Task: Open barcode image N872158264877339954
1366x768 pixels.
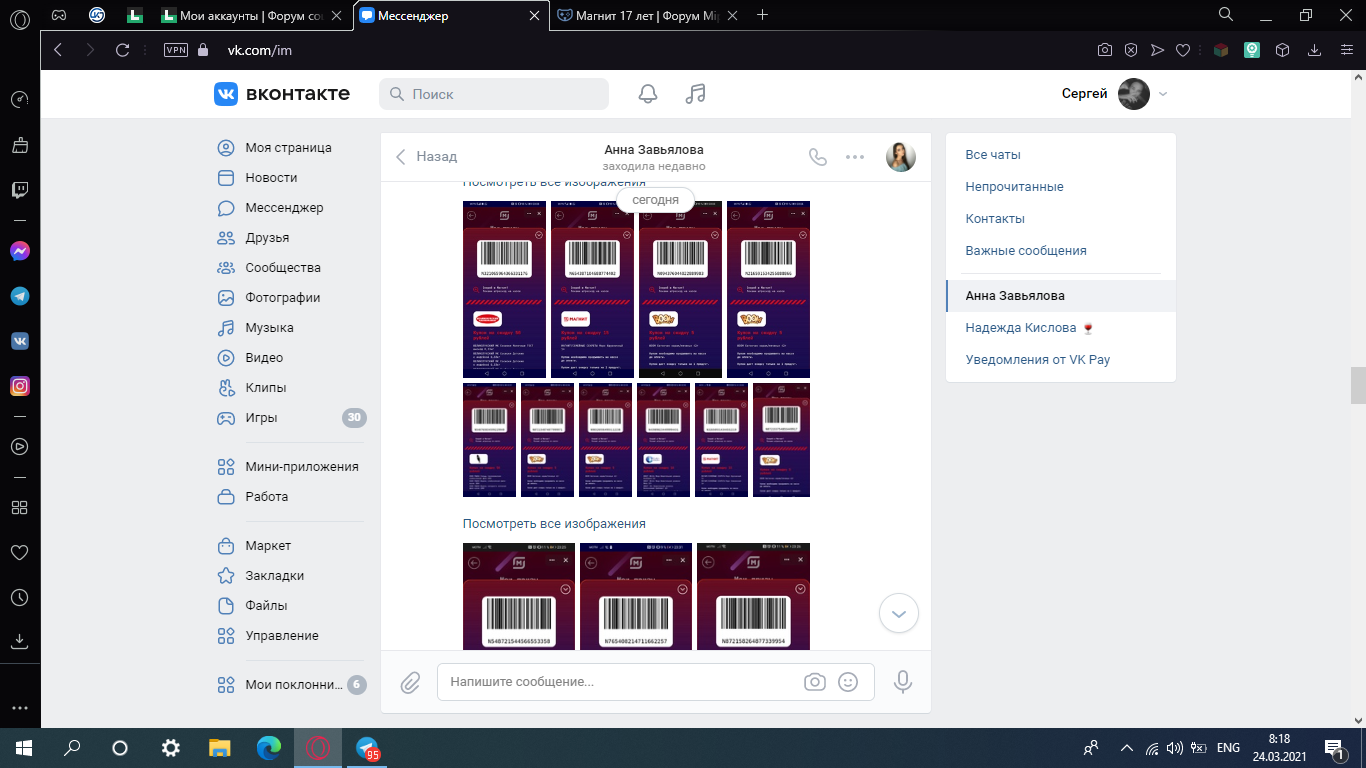Action: point(753,597)
